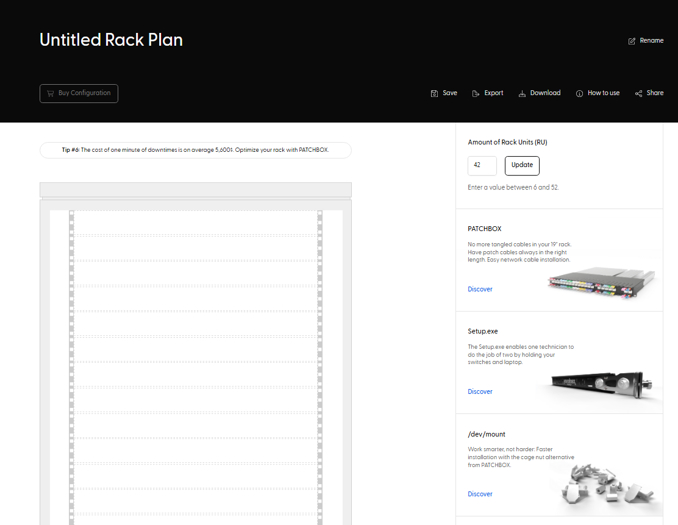Choose the Export menu item text
678x525 pixels.
tap(493, 93)
